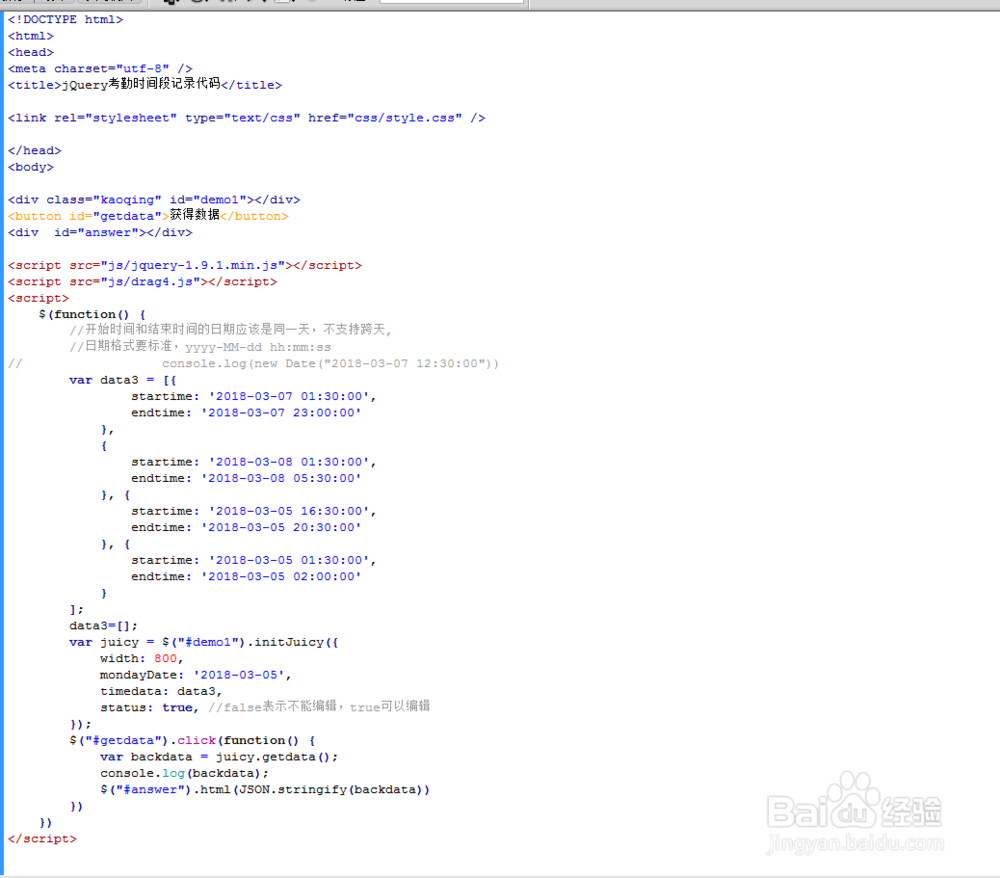Image resolution: width=1000 pixels, height=878 pixels.
Task: Click the mondayDate: '2018-03-05' line
Action: 196,675
